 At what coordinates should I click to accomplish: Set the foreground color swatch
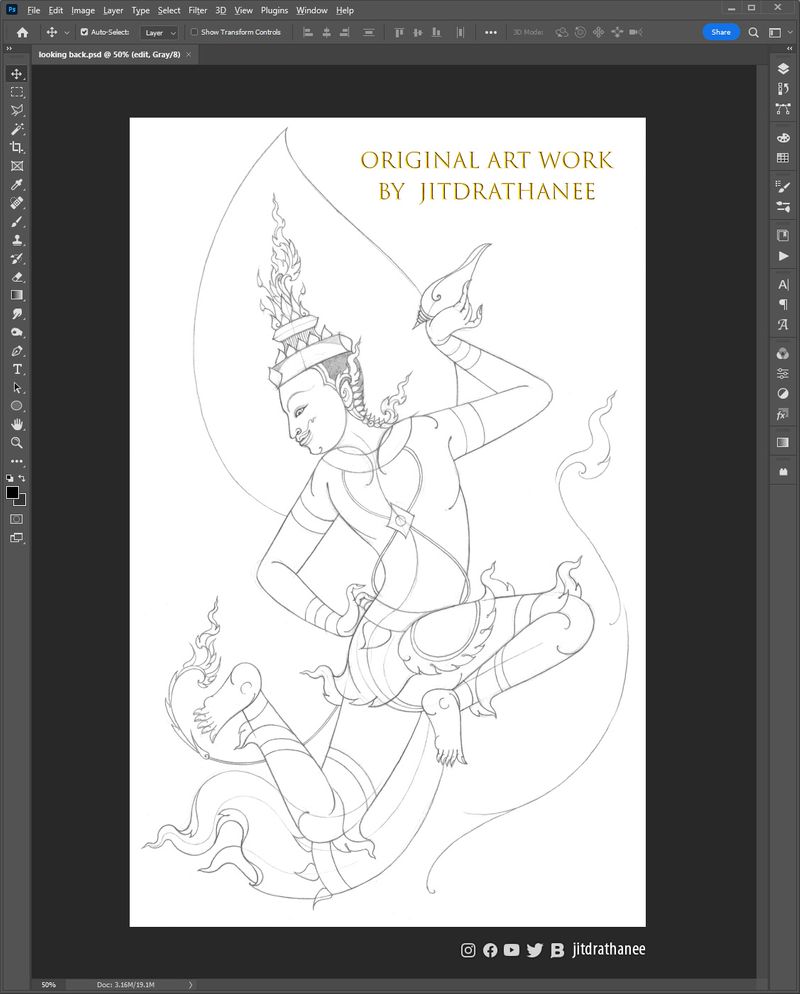click(12, 493)
